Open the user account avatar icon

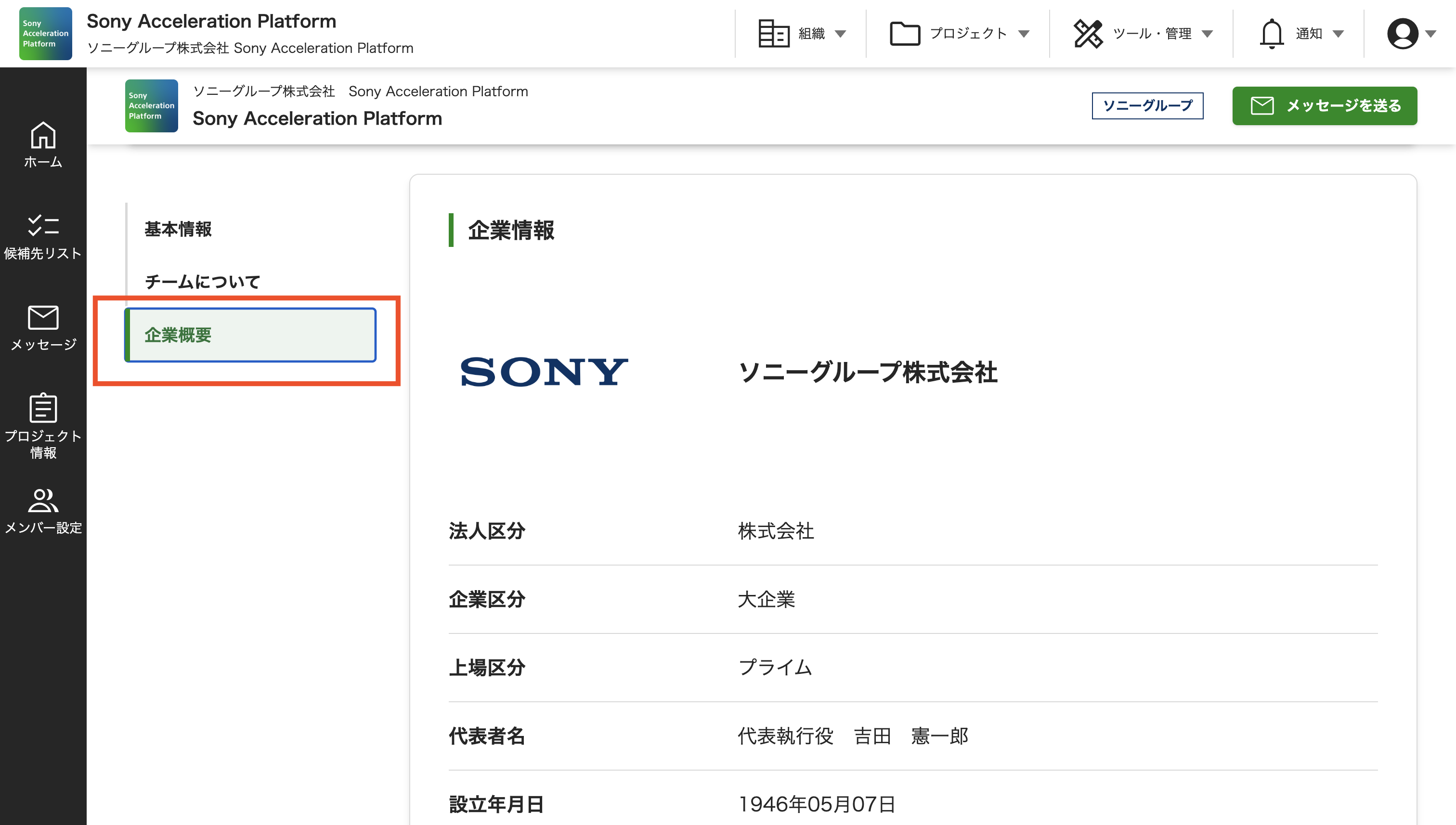tap(1402, 33)
